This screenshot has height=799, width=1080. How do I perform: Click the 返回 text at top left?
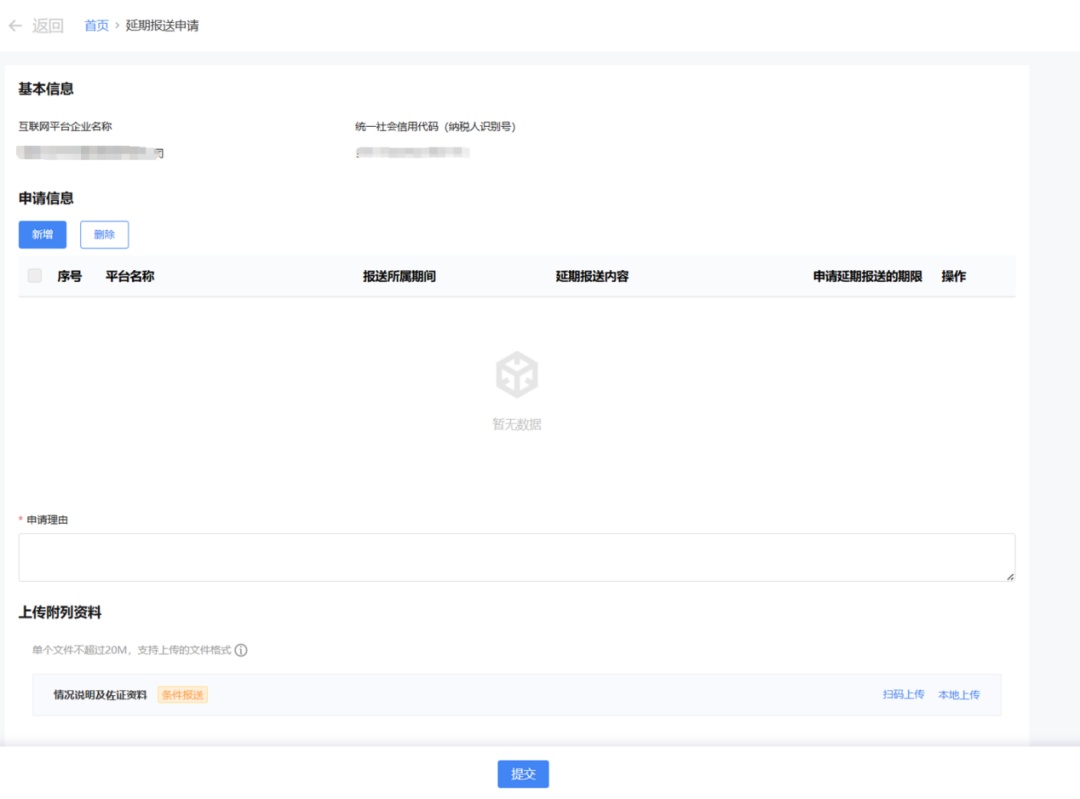click(x=47, y=26)
